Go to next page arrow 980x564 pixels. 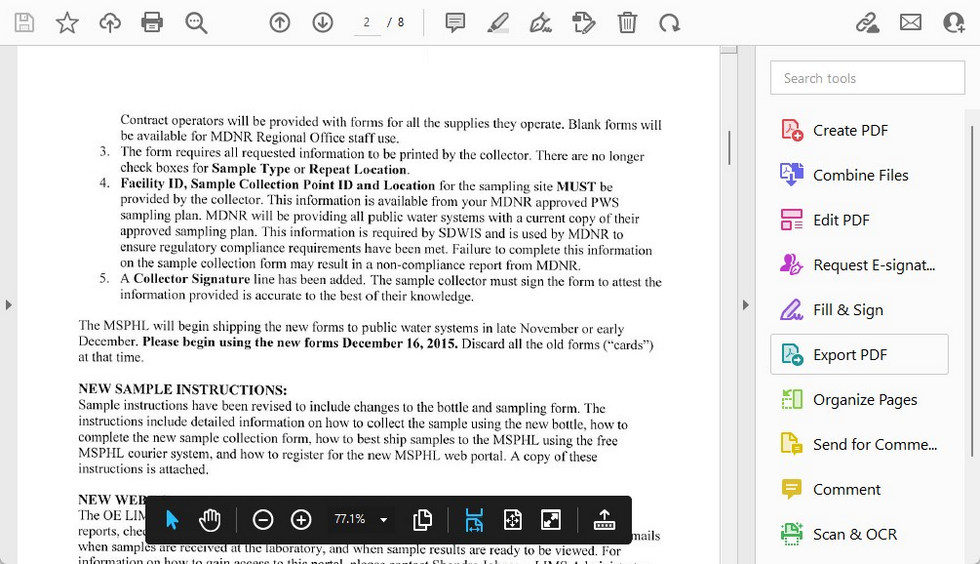322,23
